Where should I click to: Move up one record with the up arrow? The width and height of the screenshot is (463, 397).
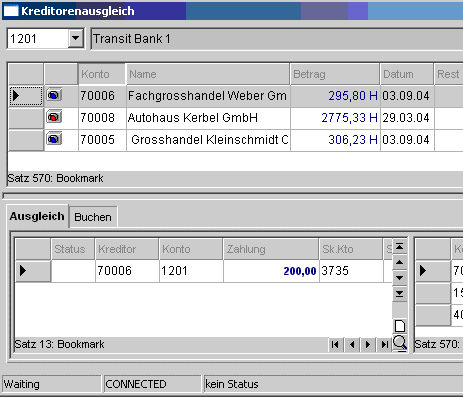(x=400, y=262)
